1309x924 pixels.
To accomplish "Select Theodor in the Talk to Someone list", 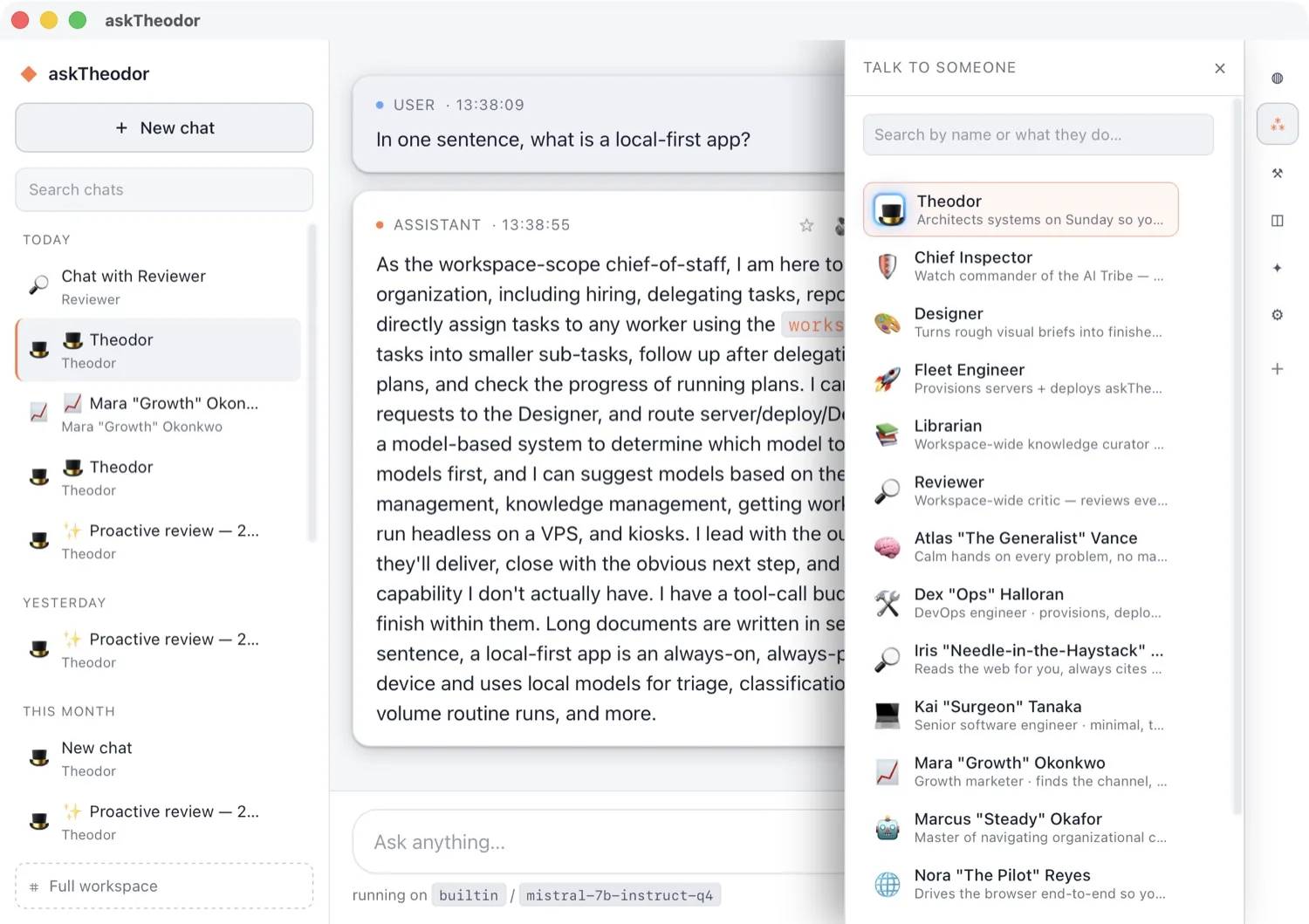I will (x=1020, y=209).
